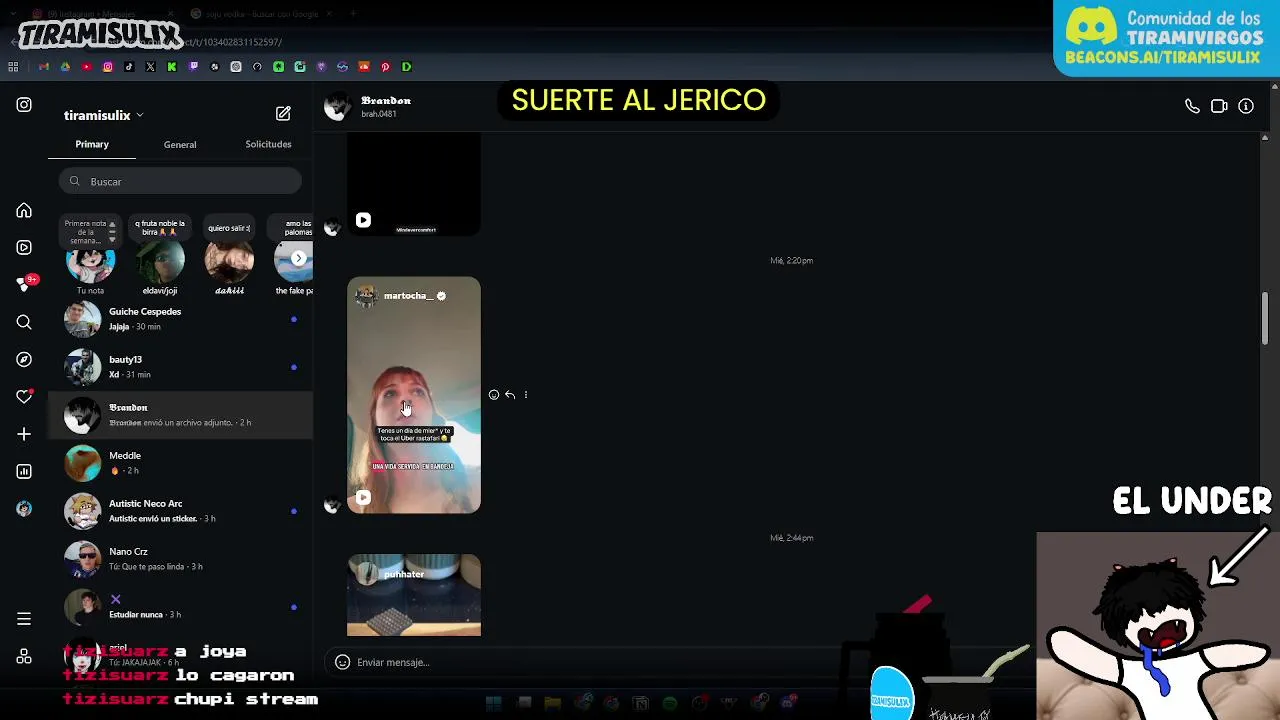1280x720 pixels.
Task: Open the Pinterest bookmark
Action: (385, 67)
